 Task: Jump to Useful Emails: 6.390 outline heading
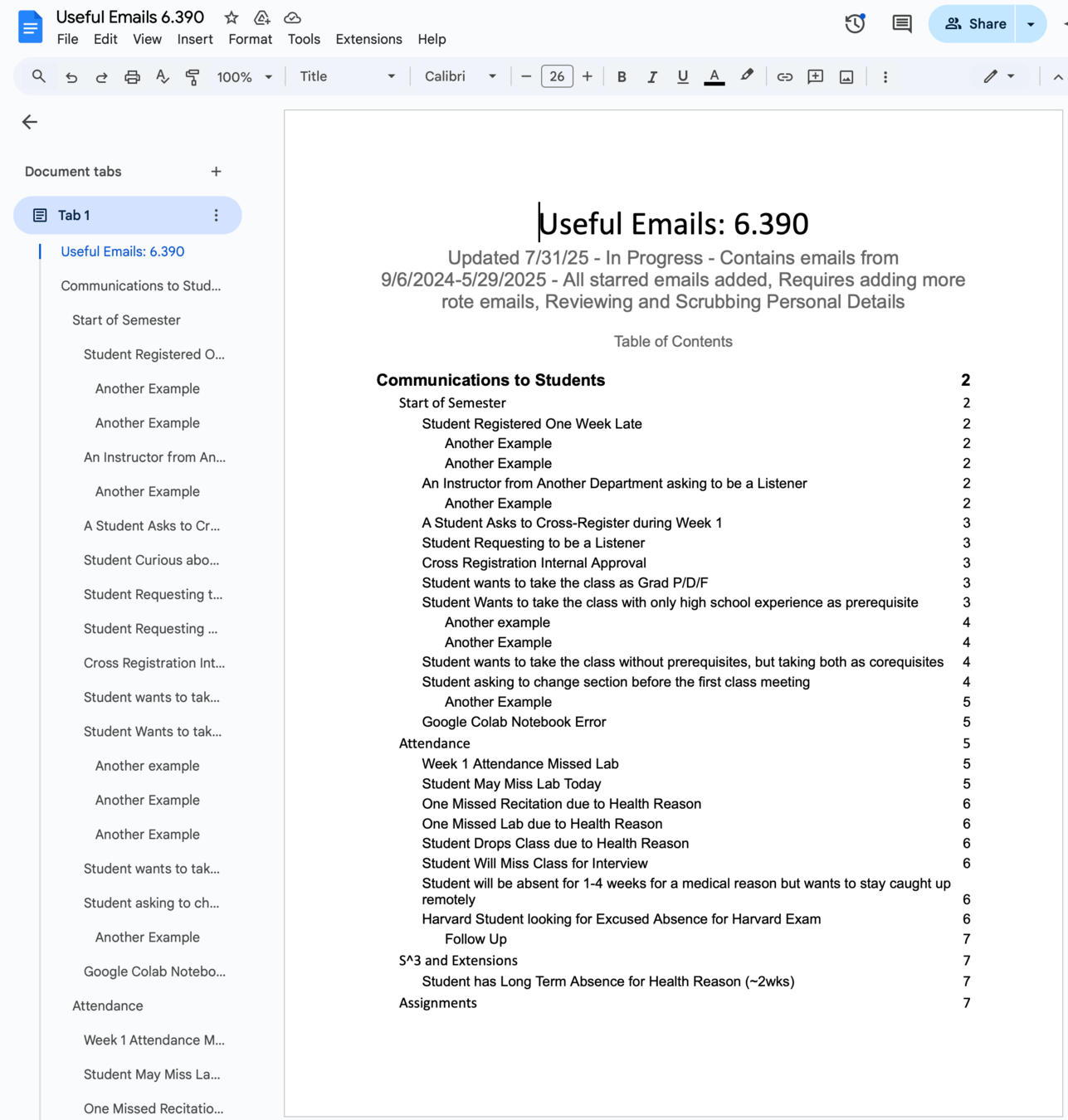coord(123,251)
